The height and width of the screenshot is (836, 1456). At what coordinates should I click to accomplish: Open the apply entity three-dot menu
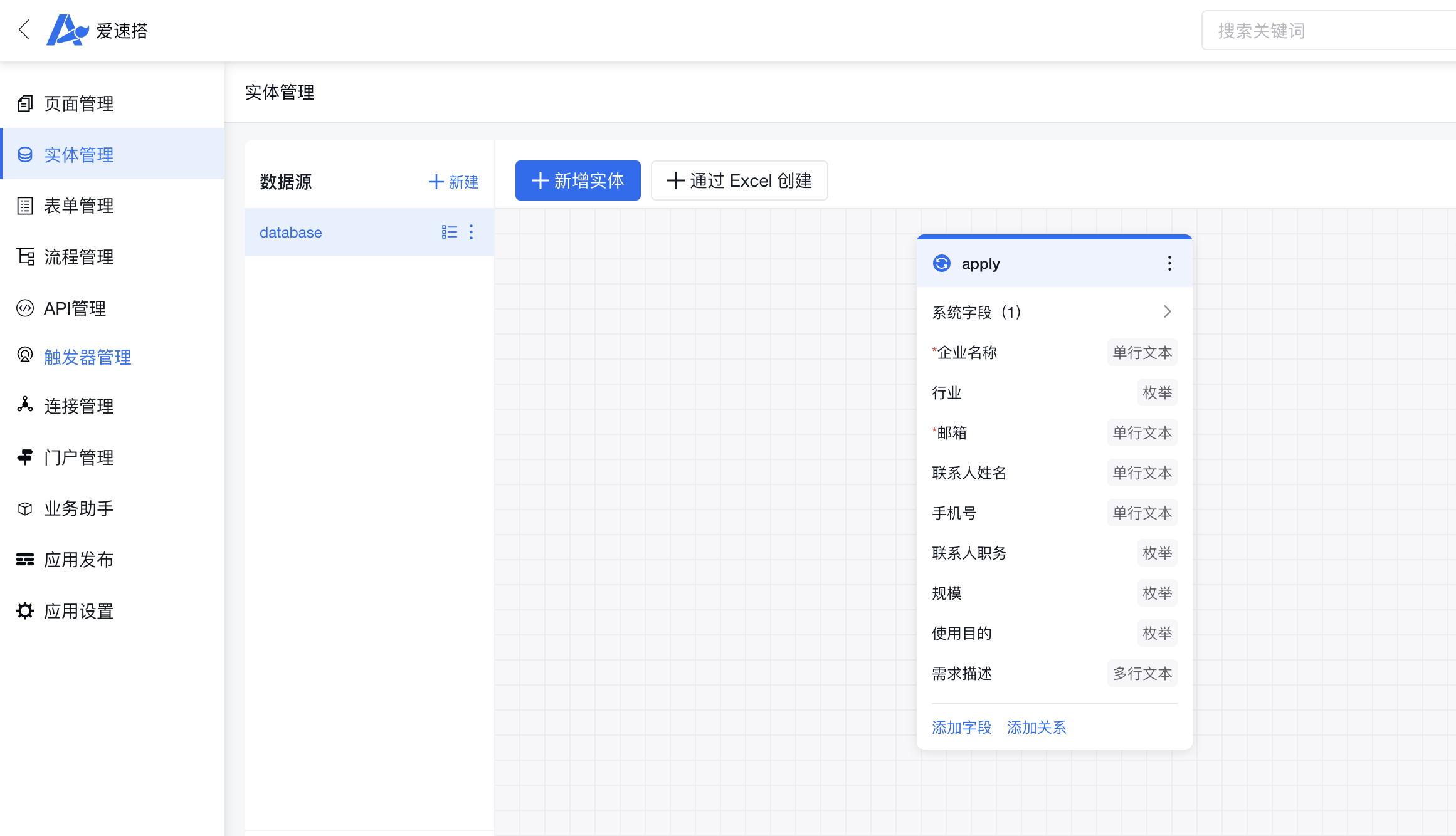tap(1169, 263)
